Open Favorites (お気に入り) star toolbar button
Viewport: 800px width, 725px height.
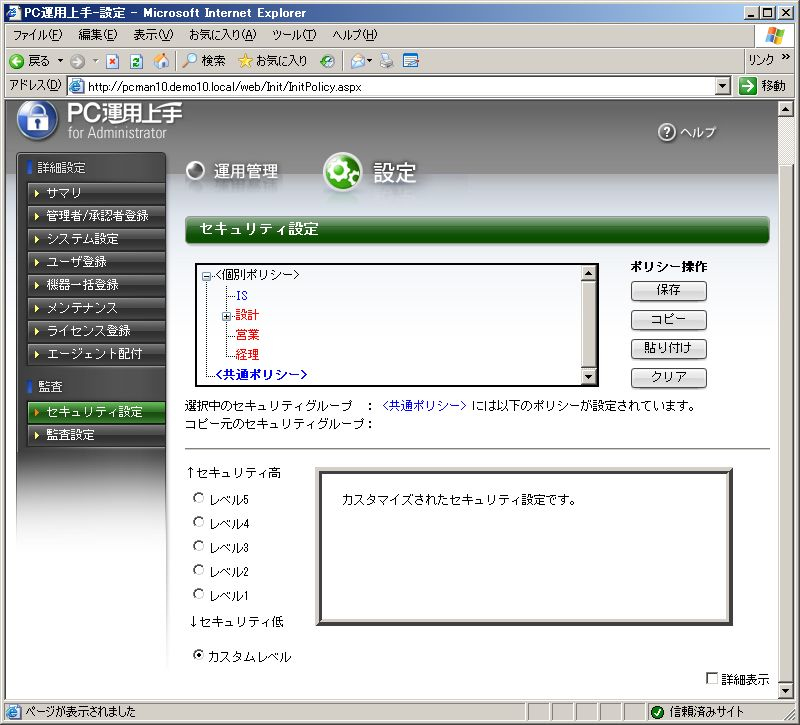tap(272, 61)
